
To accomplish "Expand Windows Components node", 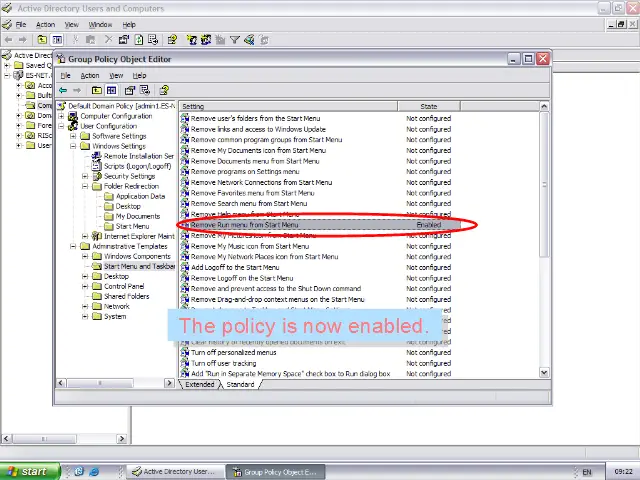I will point(85,256).
